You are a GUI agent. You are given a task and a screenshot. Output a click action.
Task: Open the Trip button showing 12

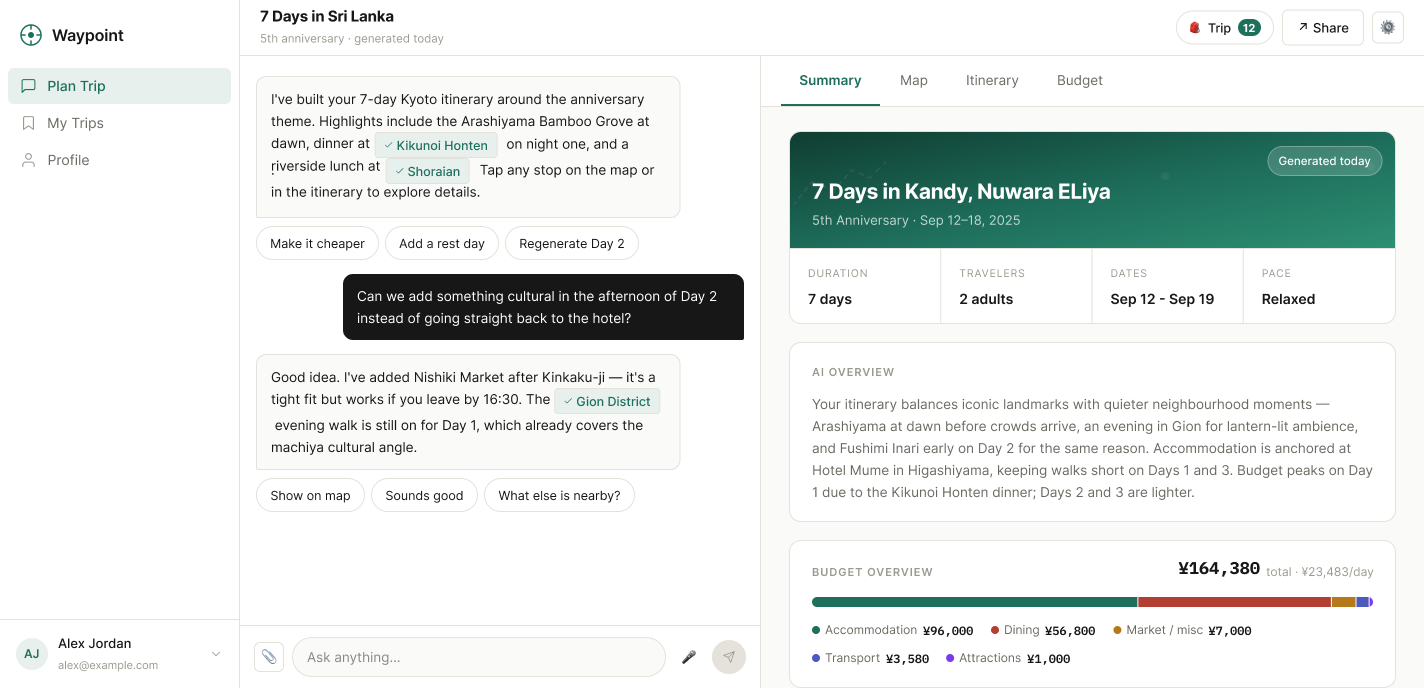[x=1224, y=28]
